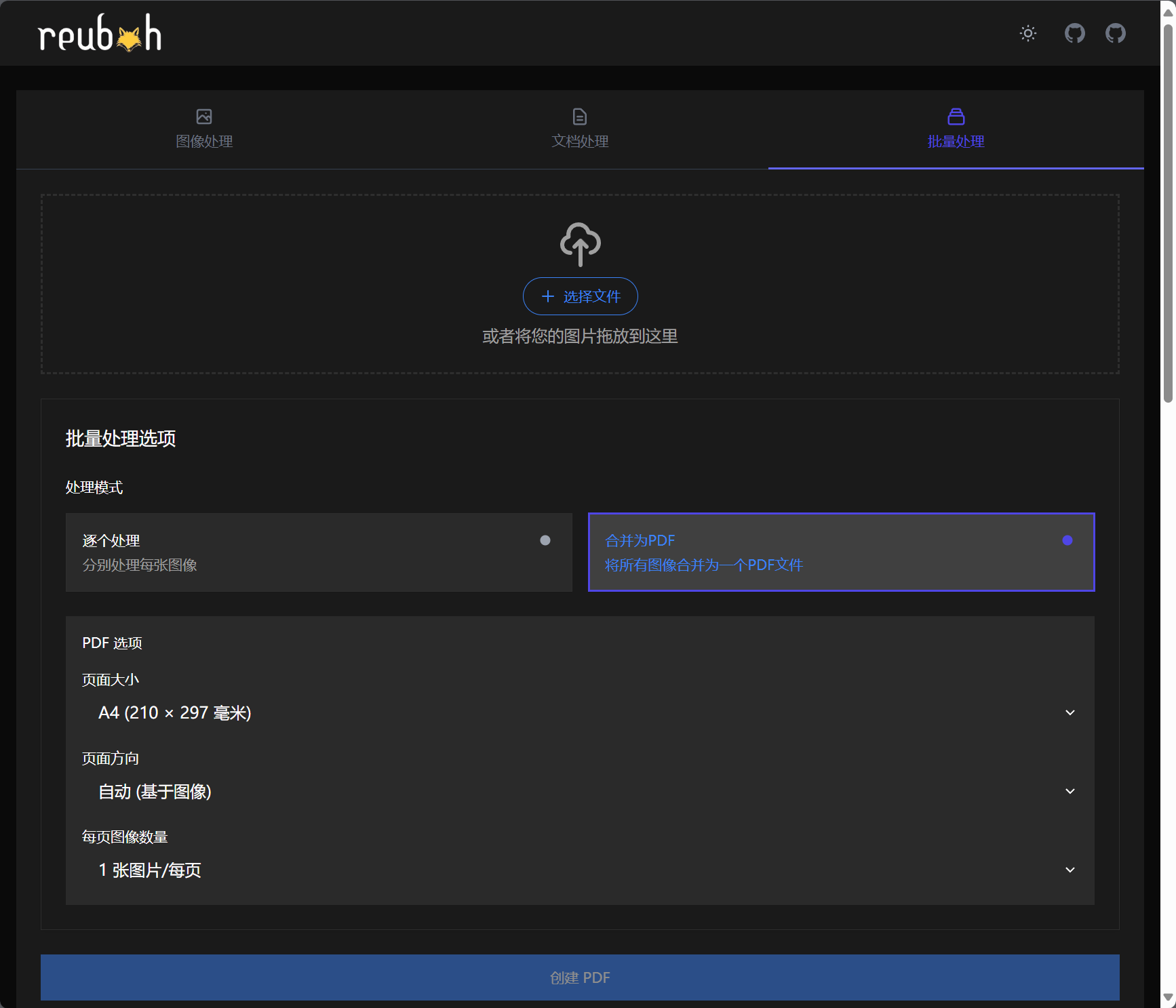Click the 批量处理选项 heading

pyautogui.click(x=121, y=439)
